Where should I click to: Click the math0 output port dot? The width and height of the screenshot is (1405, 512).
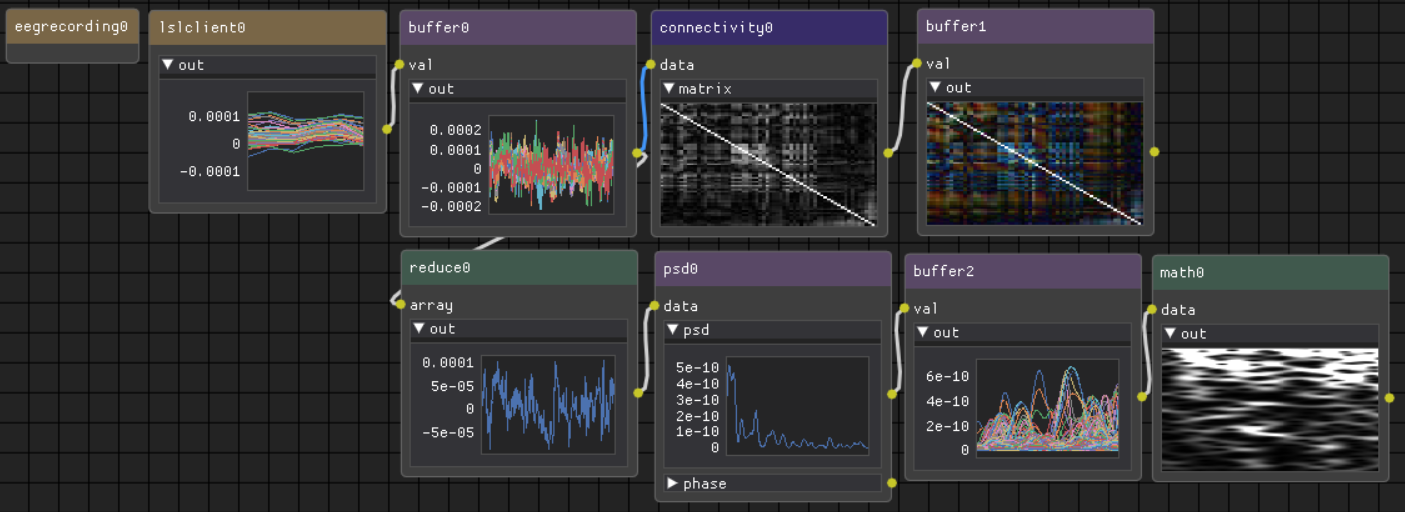(x=1389, y=398)
